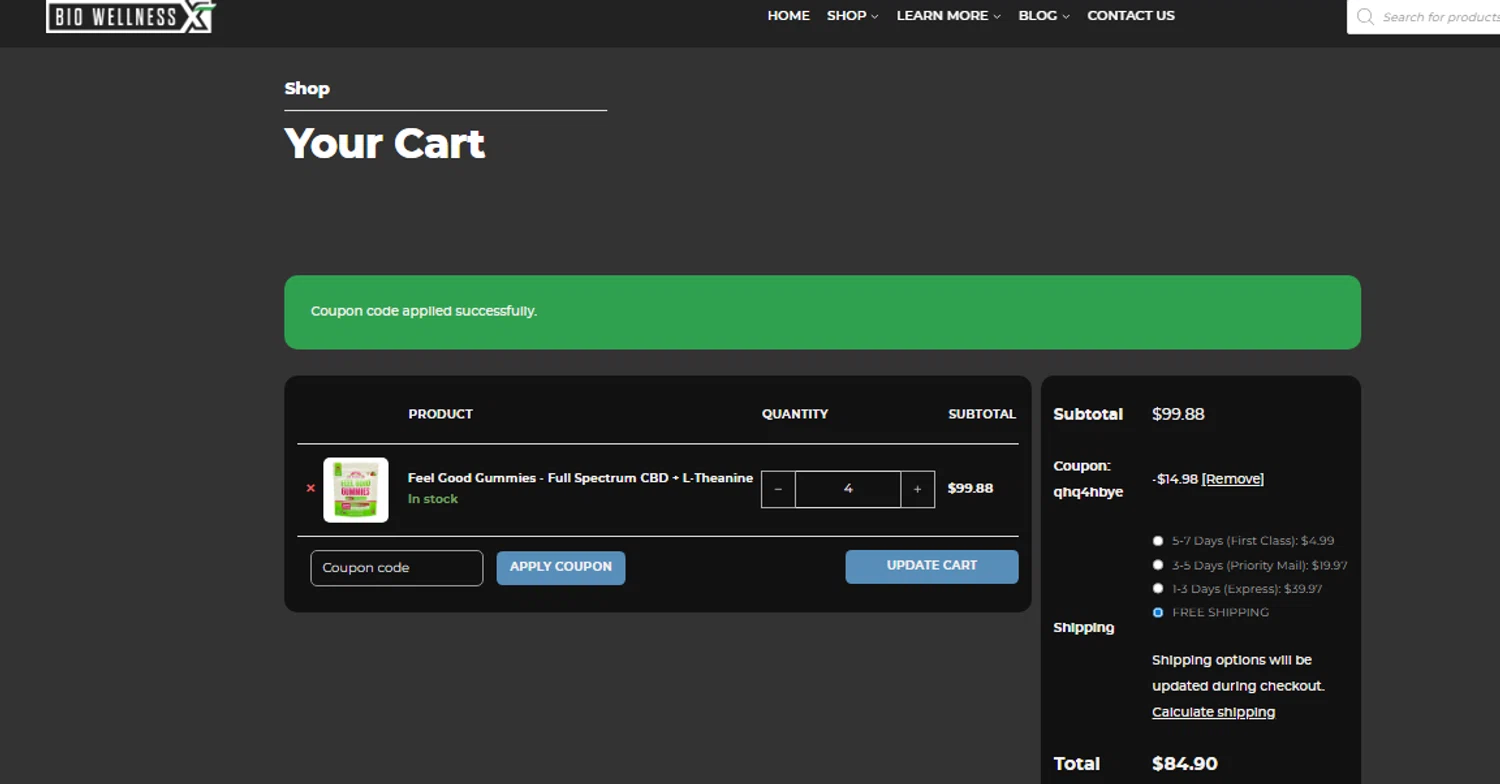1500x784 pixels.
Task: Open the Calculate shipping link
Action: [x=1213, y=712]
